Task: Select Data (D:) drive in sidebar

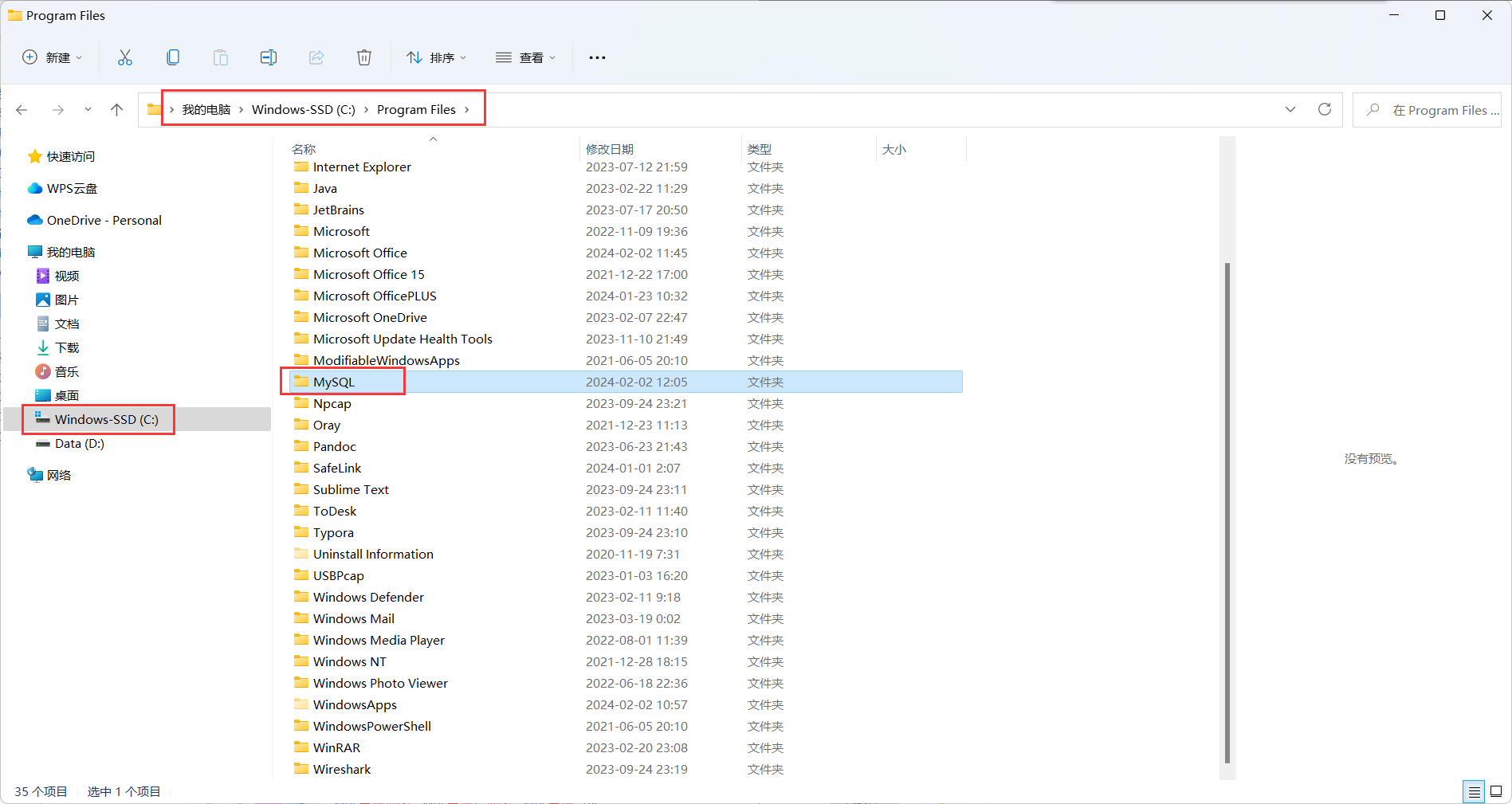Action: point(80,443)
